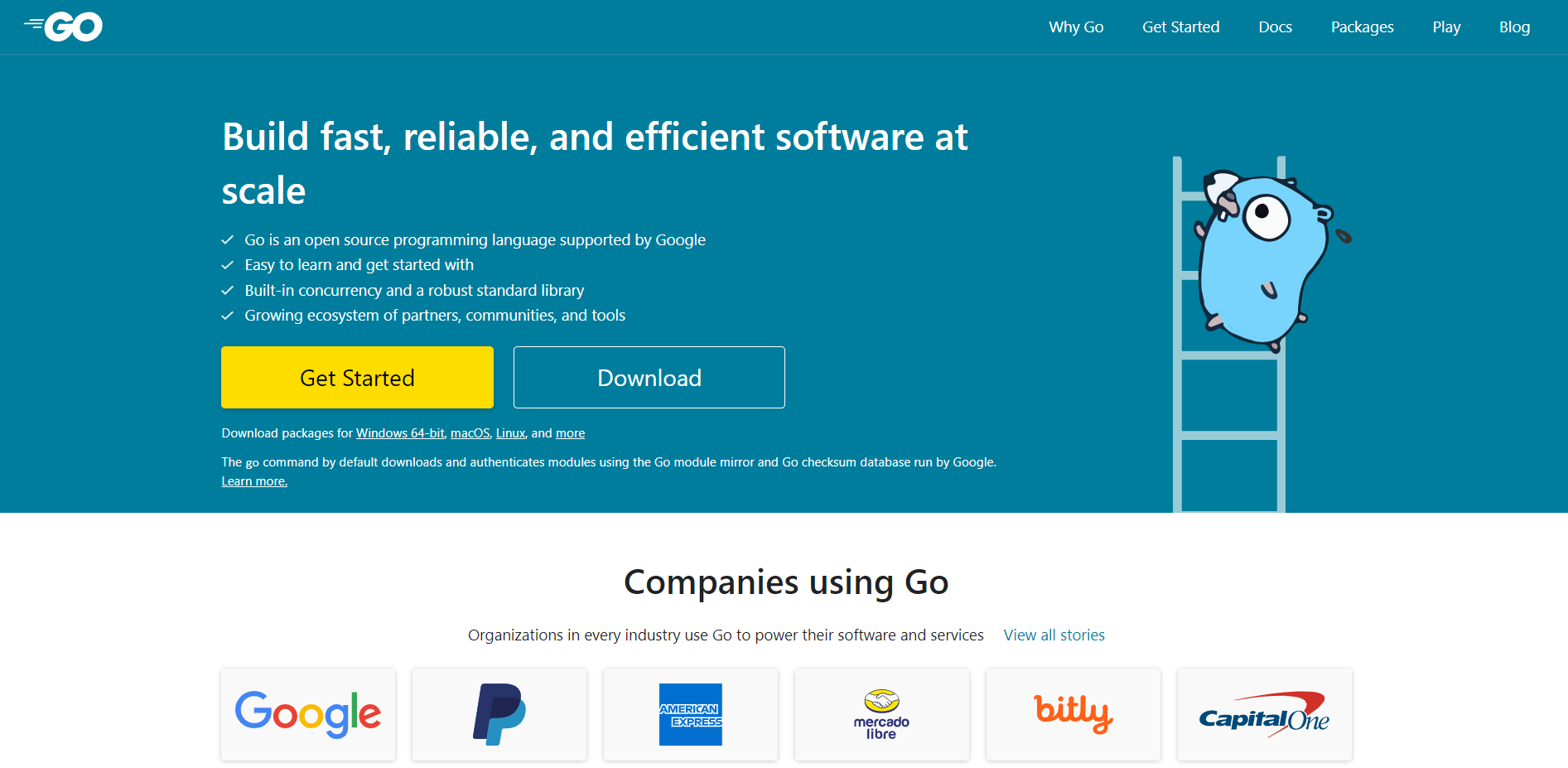Click the yellow Get Started button
Screen dimensions: 1568x768
[357, 377]
